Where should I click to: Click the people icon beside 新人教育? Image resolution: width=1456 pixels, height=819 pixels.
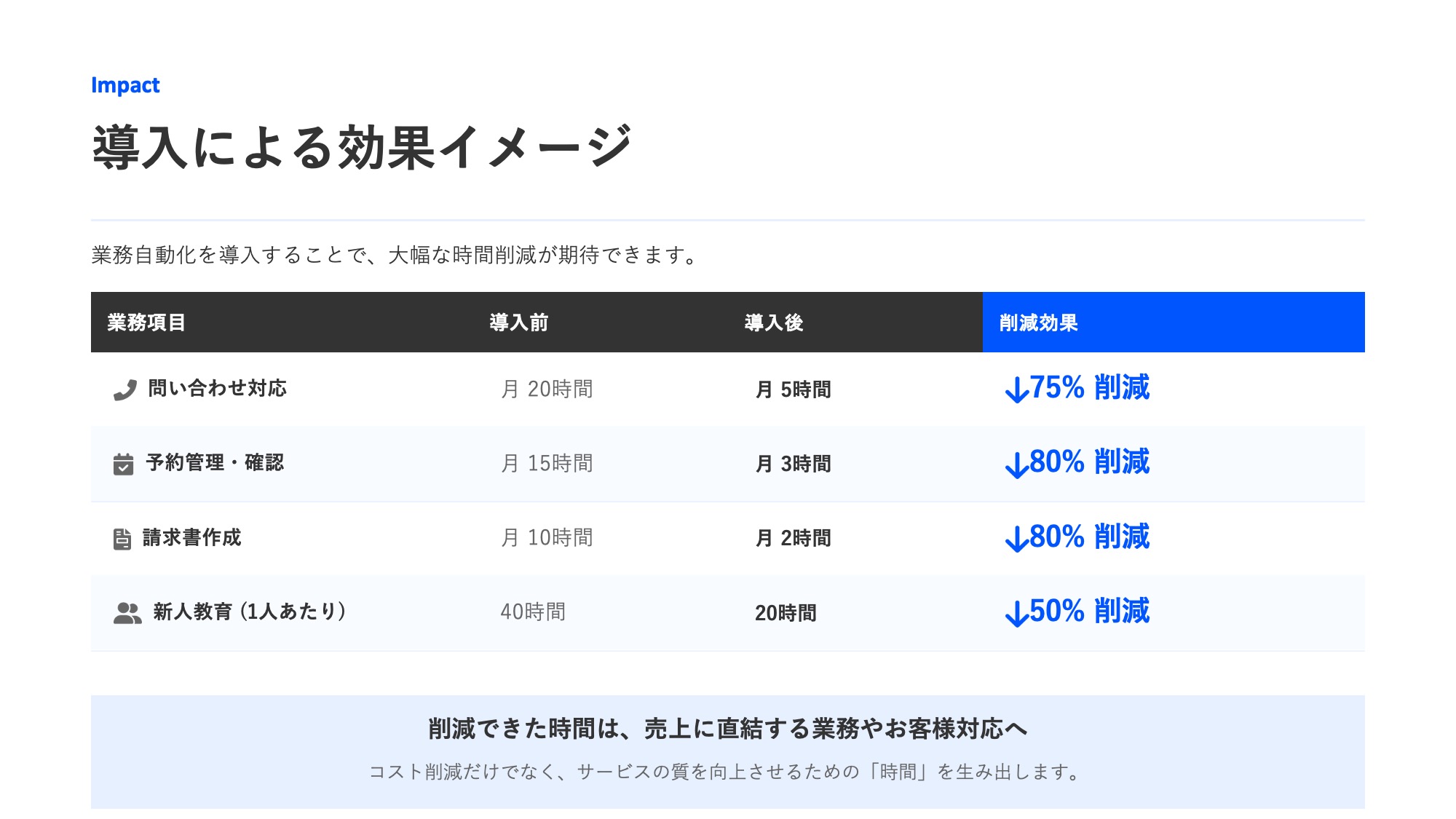pos(127,613)
